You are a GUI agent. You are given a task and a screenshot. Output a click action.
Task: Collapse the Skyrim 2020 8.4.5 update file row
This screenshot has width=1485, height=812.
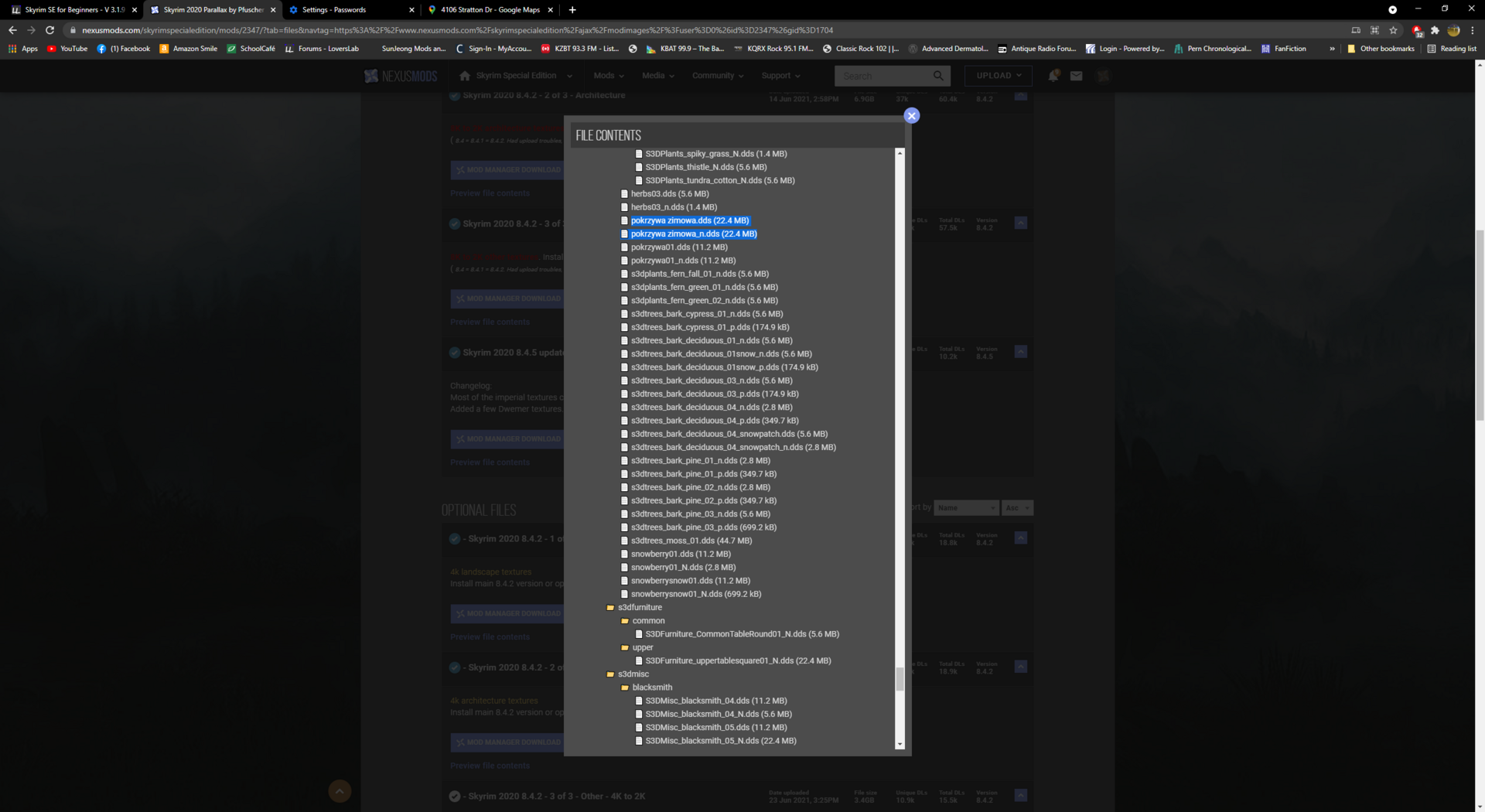pos(1021,352)
